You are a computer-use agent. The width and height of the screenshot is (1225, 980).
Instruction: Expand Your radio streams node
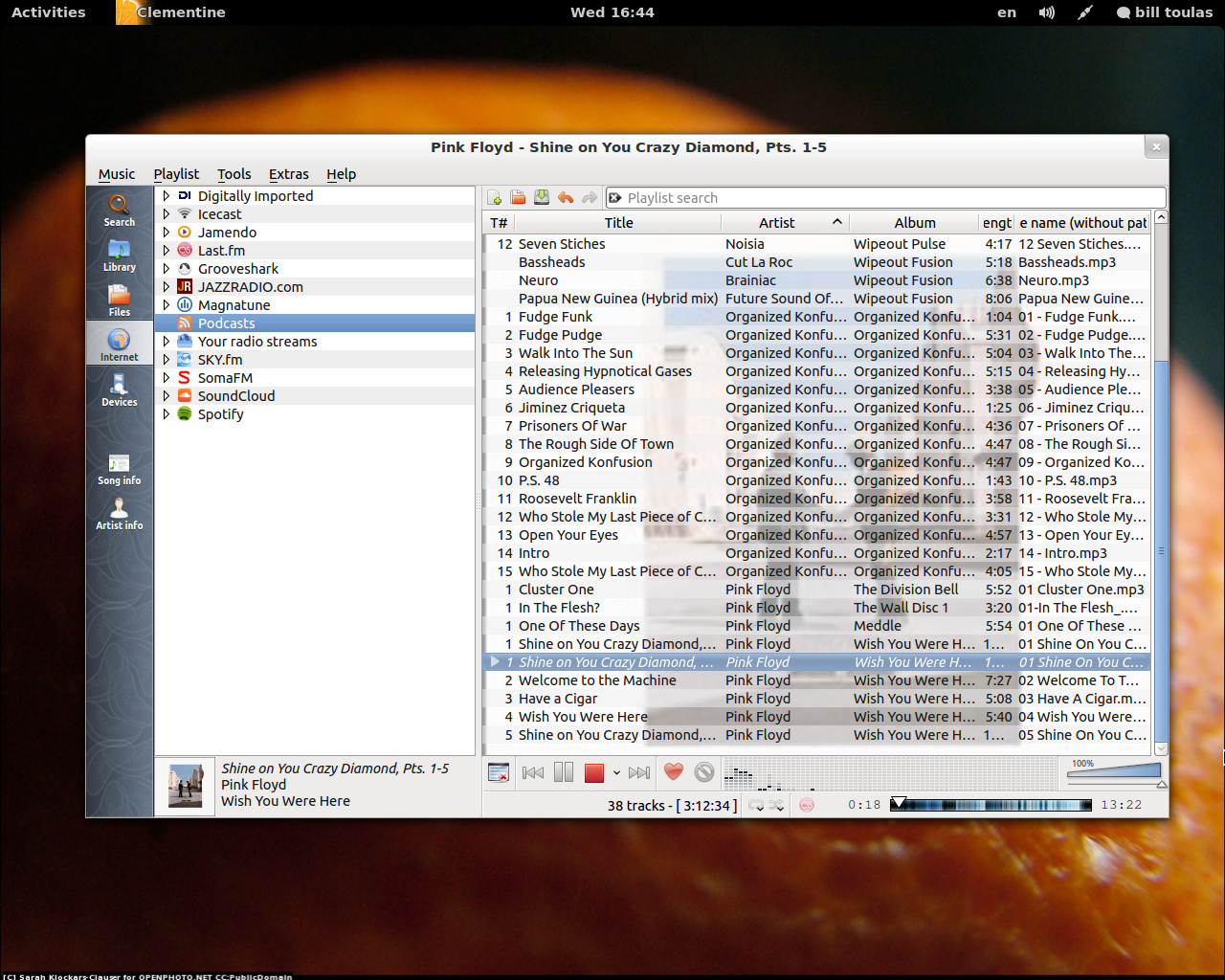point(167,341)
